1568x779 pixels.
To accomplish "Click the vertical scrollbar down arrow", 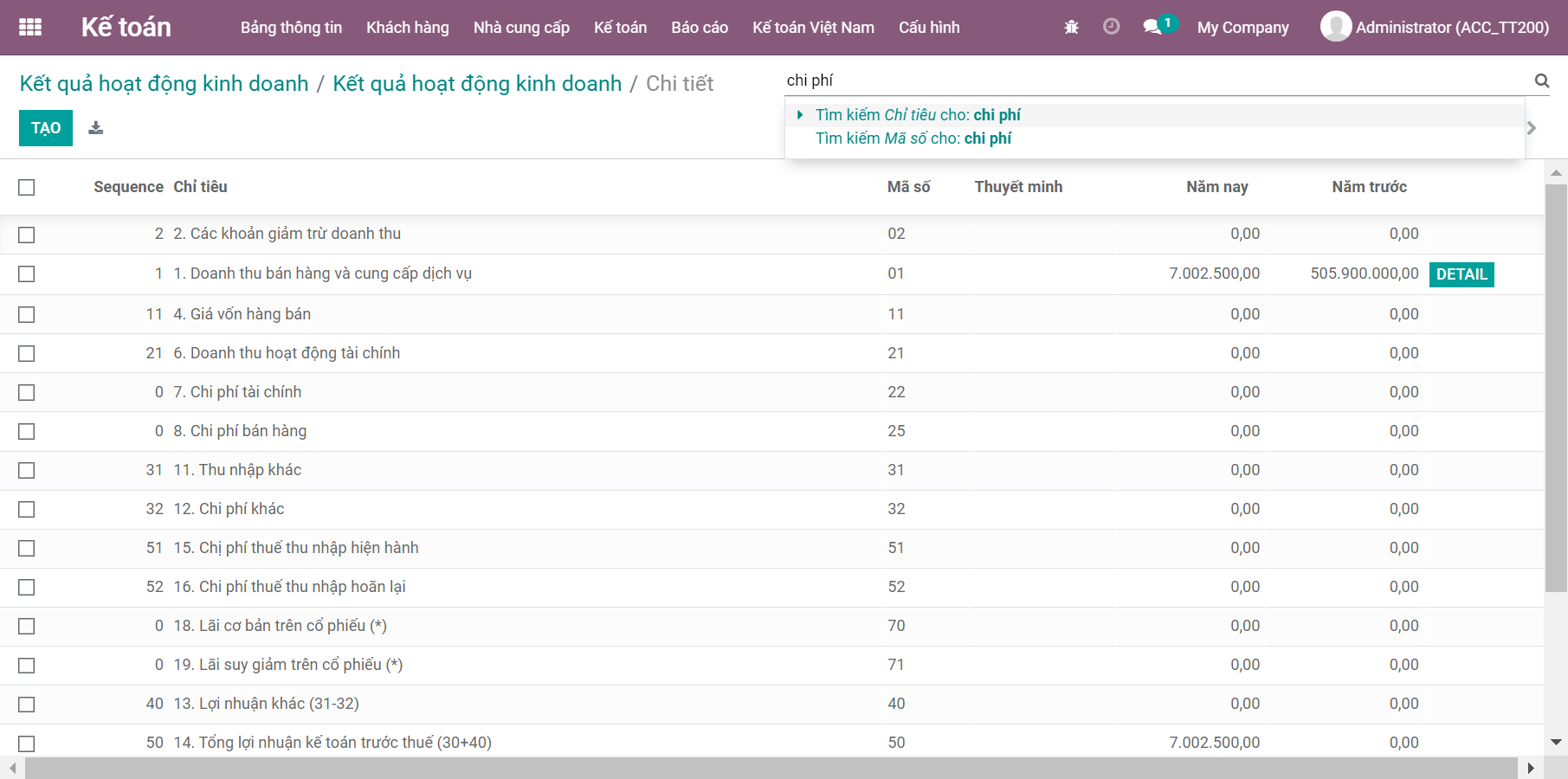I will pyautogui.click(x=1556, y=742).
